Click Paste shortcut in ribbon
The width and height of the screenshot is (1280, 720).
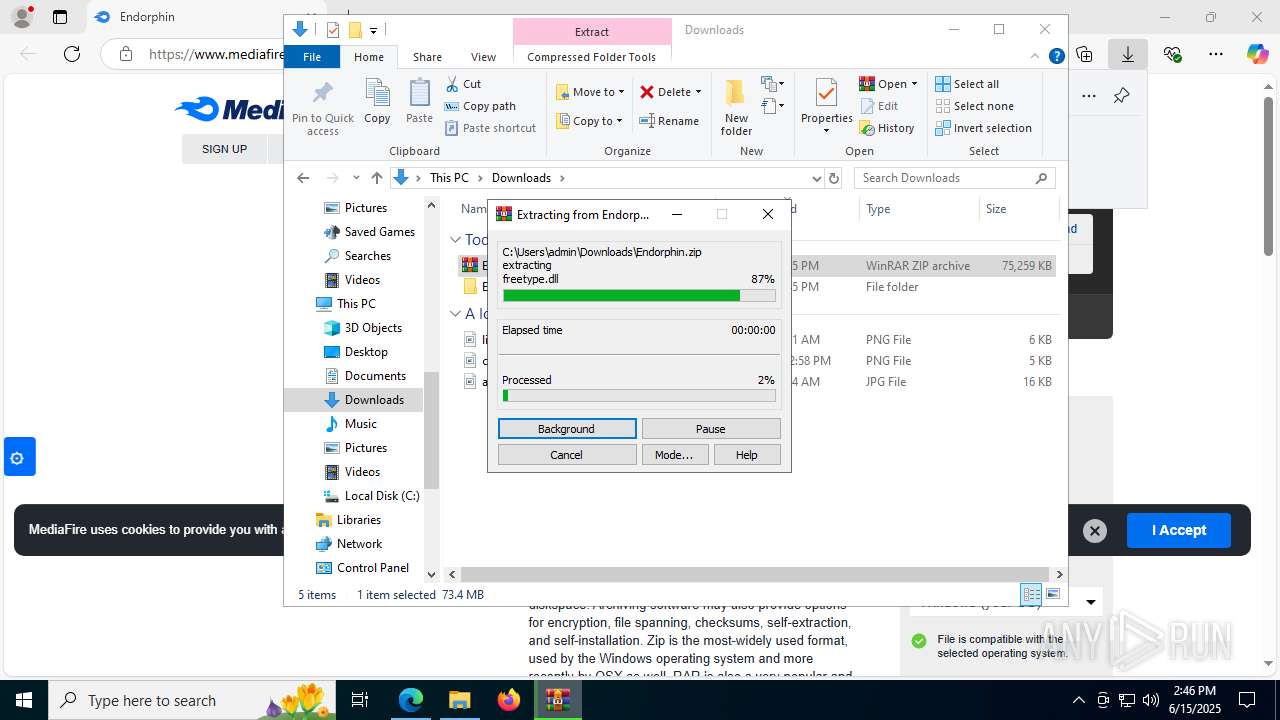(x=490, y=128)
